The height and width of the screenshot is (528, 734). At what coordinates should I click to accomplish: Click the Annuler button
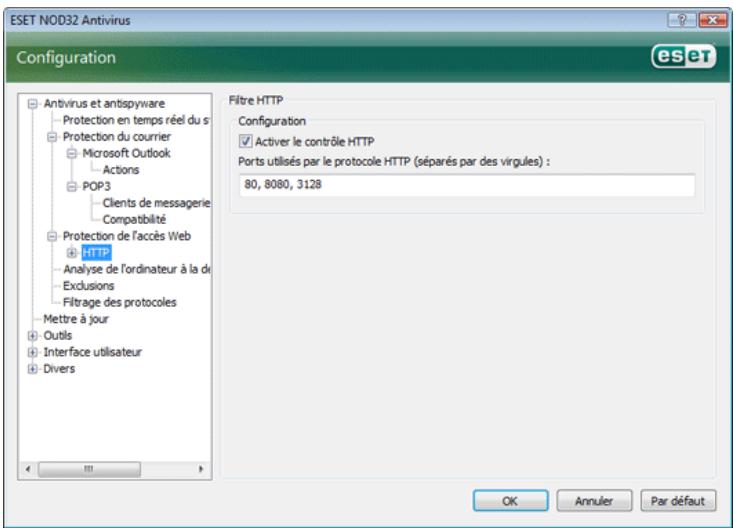coord(594,501)
